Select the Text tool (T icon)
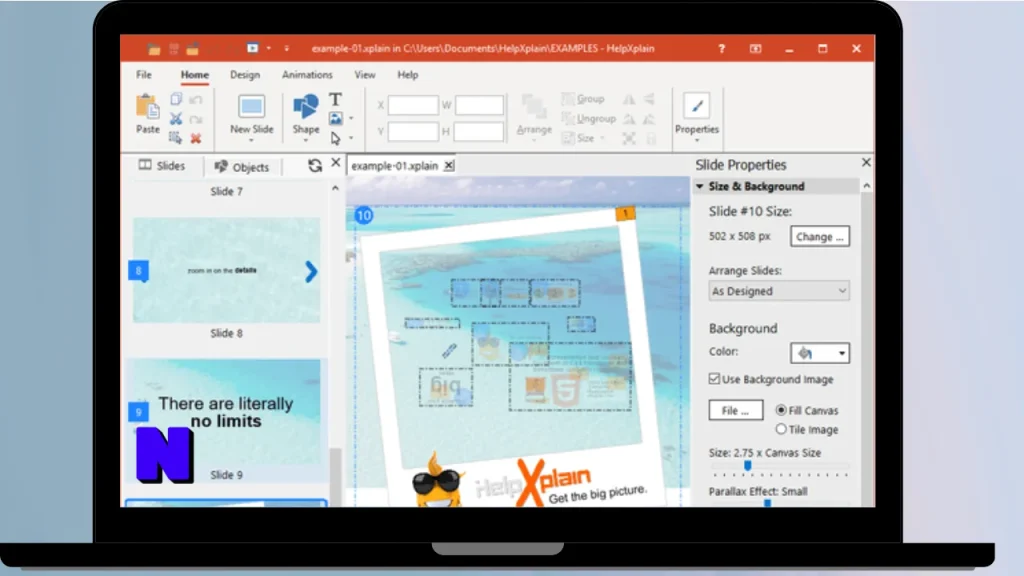Screen dimensions: 1024x576 335,99
